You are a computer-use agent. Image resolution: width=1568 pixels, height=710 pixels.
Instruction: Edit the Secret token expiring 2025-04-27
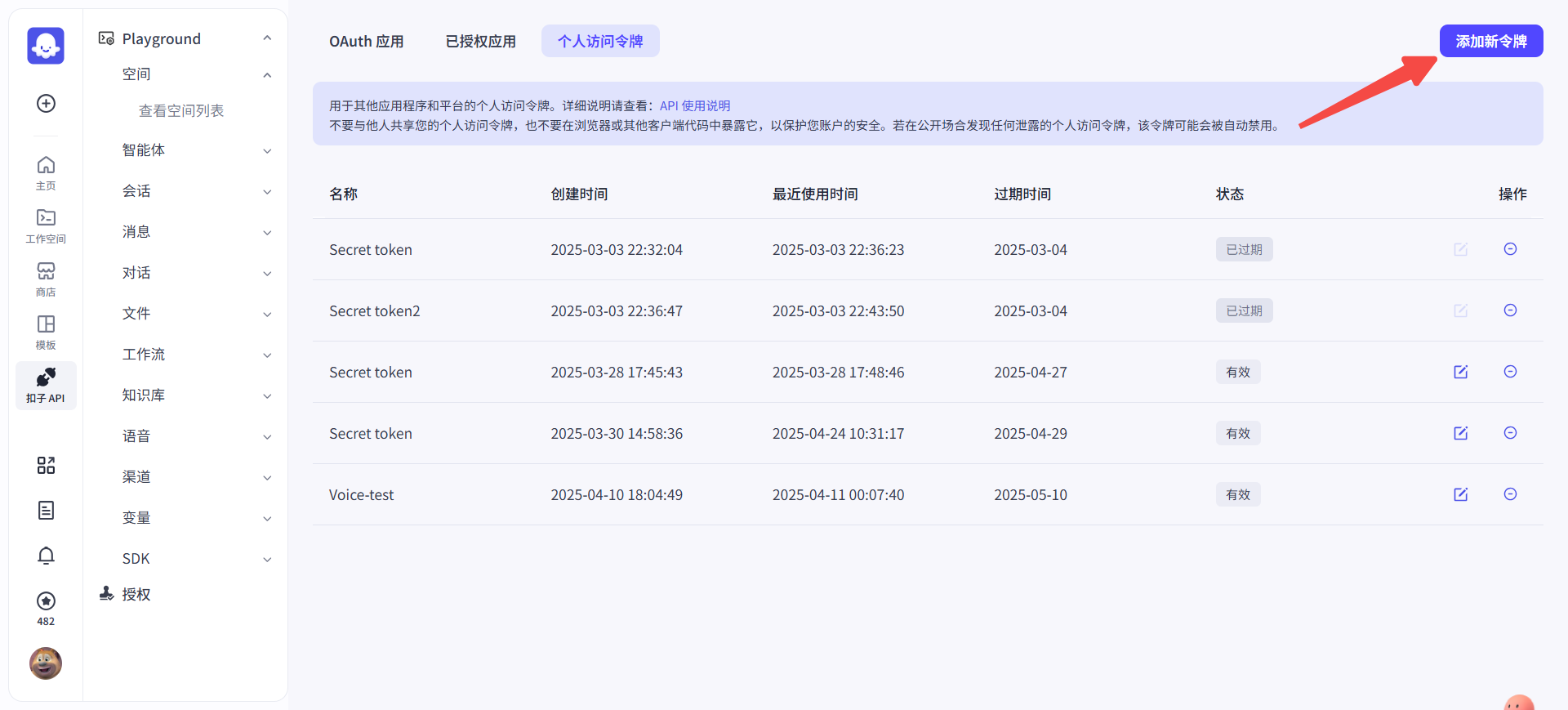tap(1461, 372)
